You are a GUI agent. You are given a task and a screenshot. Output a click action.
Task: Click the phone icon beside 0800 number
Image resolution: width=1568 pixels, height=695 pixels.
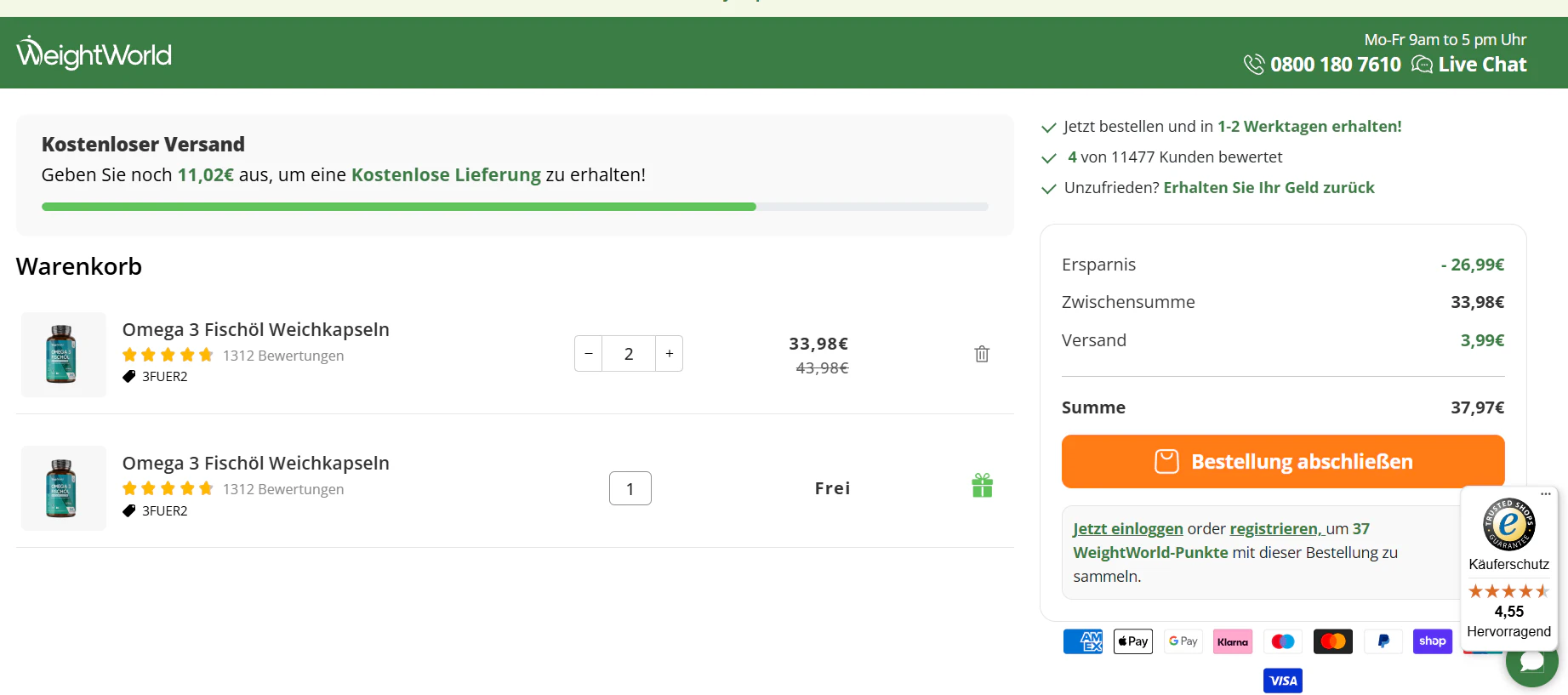(1254, 65)
